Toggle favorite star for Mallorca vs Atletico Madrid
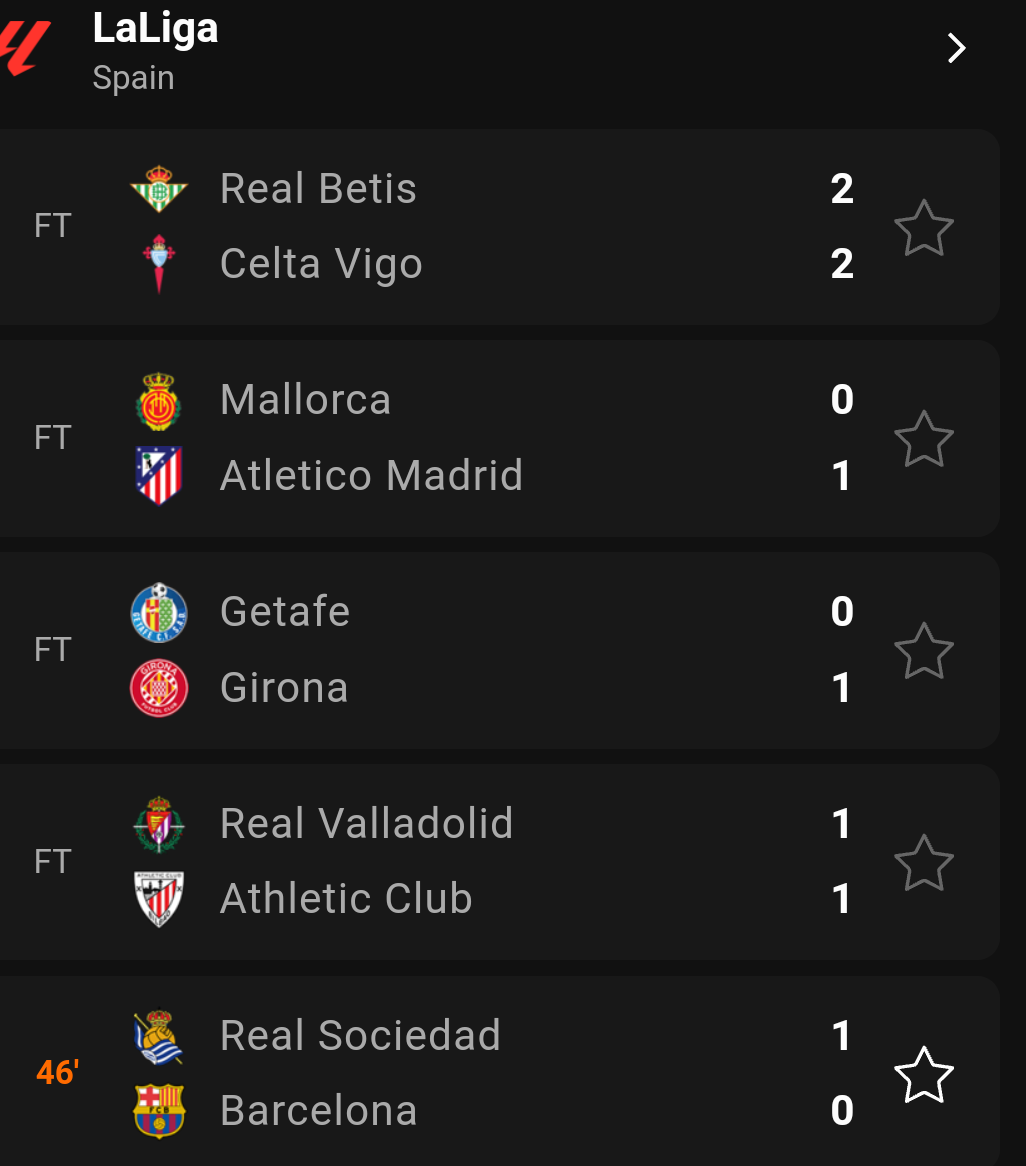This screenshot has width=1026, height=1166. pyautogui.click(x=923, y=439)
